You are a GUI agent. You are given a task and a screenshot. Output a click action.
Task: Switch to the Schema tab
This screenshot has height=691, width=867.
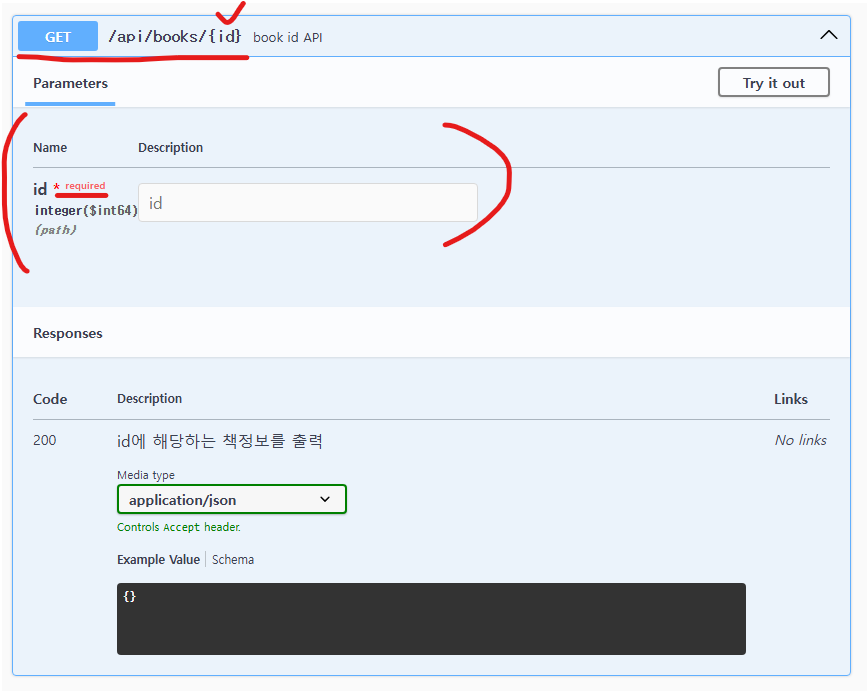(233, 559)
